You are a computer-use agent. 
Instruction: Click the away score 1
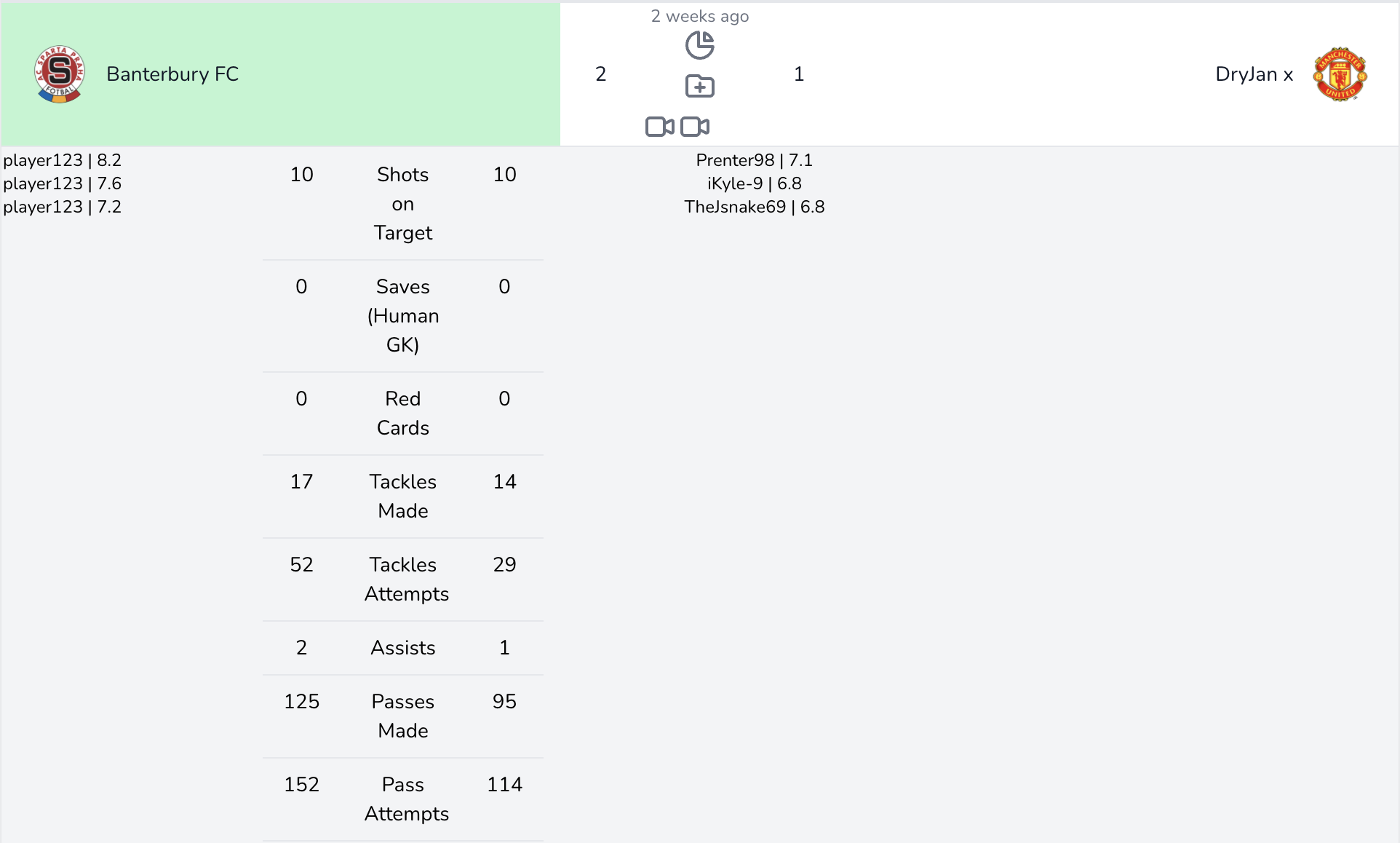click(x=798, y=74)
